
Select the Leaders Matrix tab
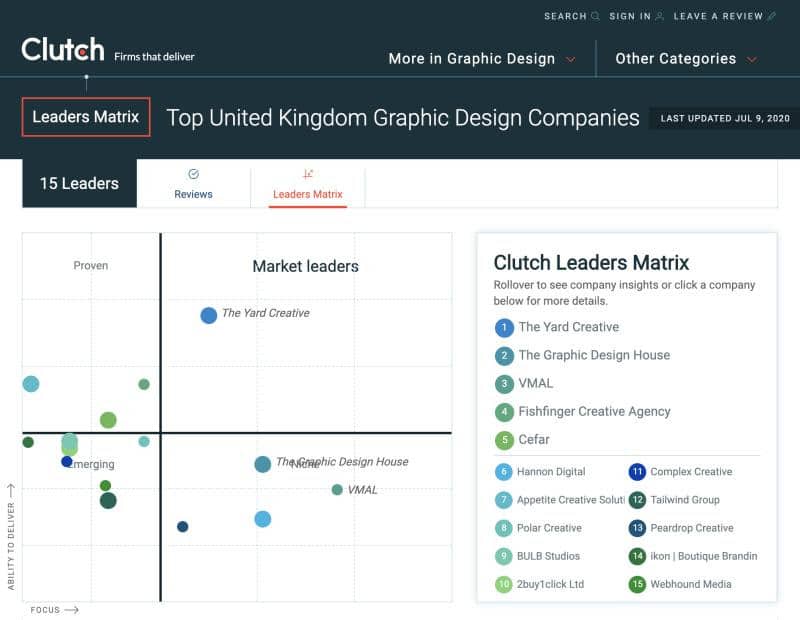pyautogui.click(x=308, y=184)
